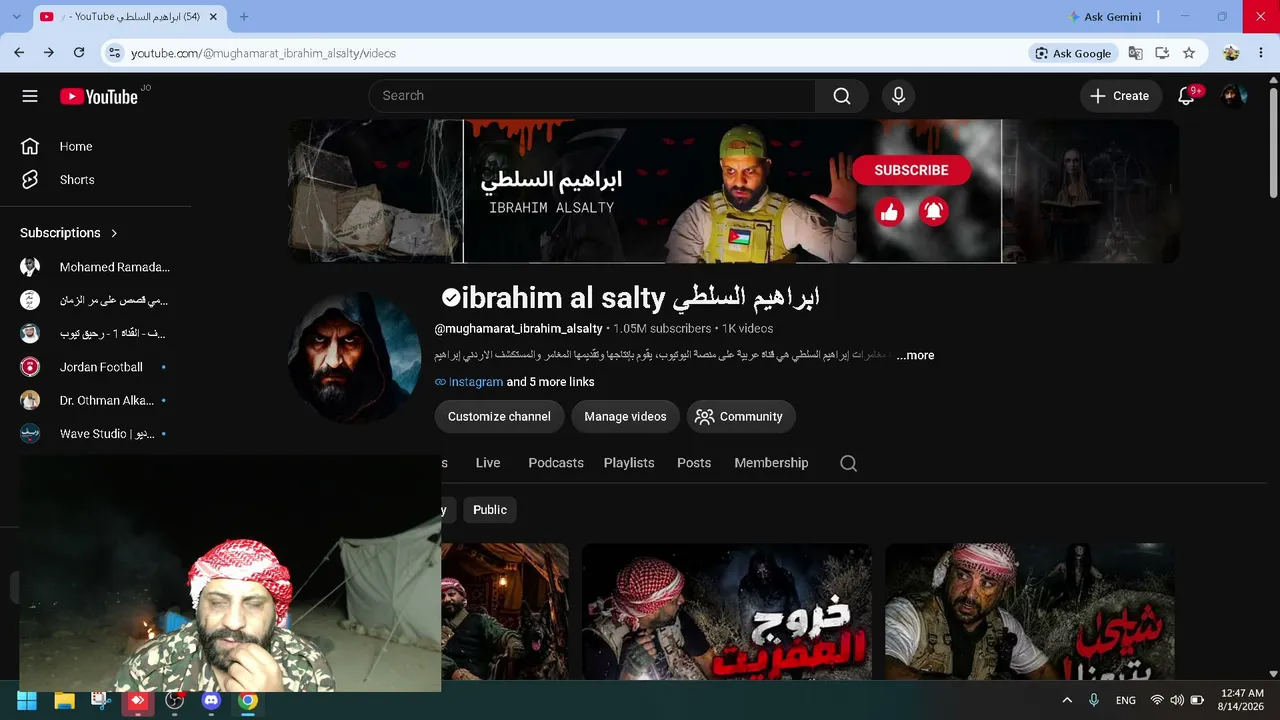The image size is (1280, 720).
Task: Click the taskbar microphone tray icon
Action: pos(1094,700)
